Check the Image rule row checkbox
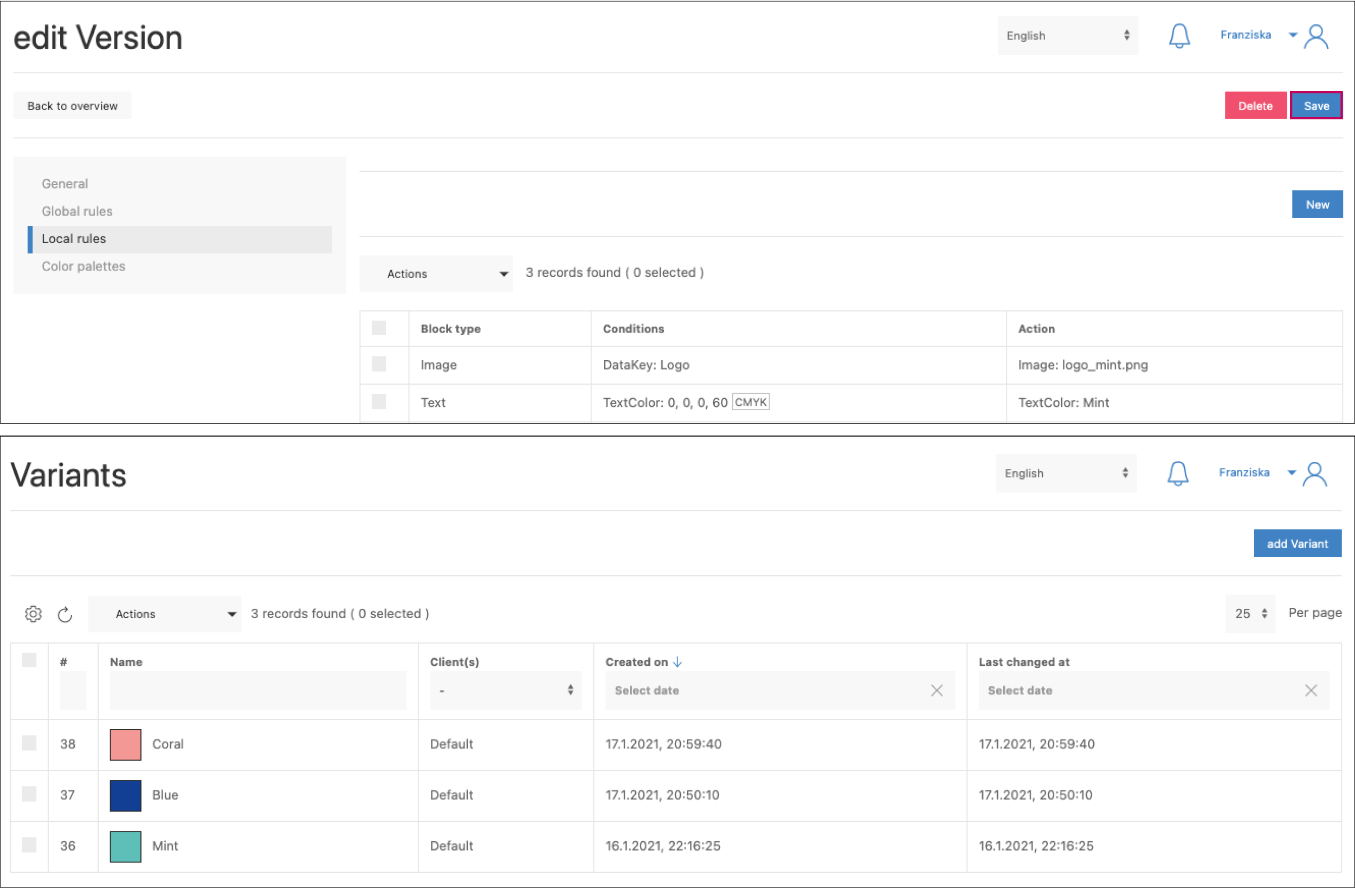The height and width of the screenshot is (896, 1355). (378, 364)
